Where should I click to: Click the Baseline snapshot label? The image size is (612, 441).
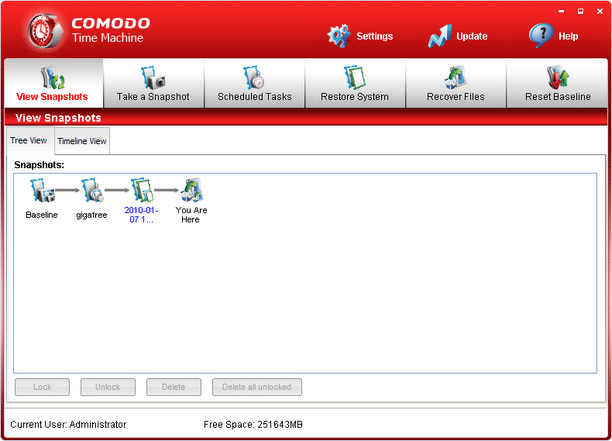click(x=41, y=215)
